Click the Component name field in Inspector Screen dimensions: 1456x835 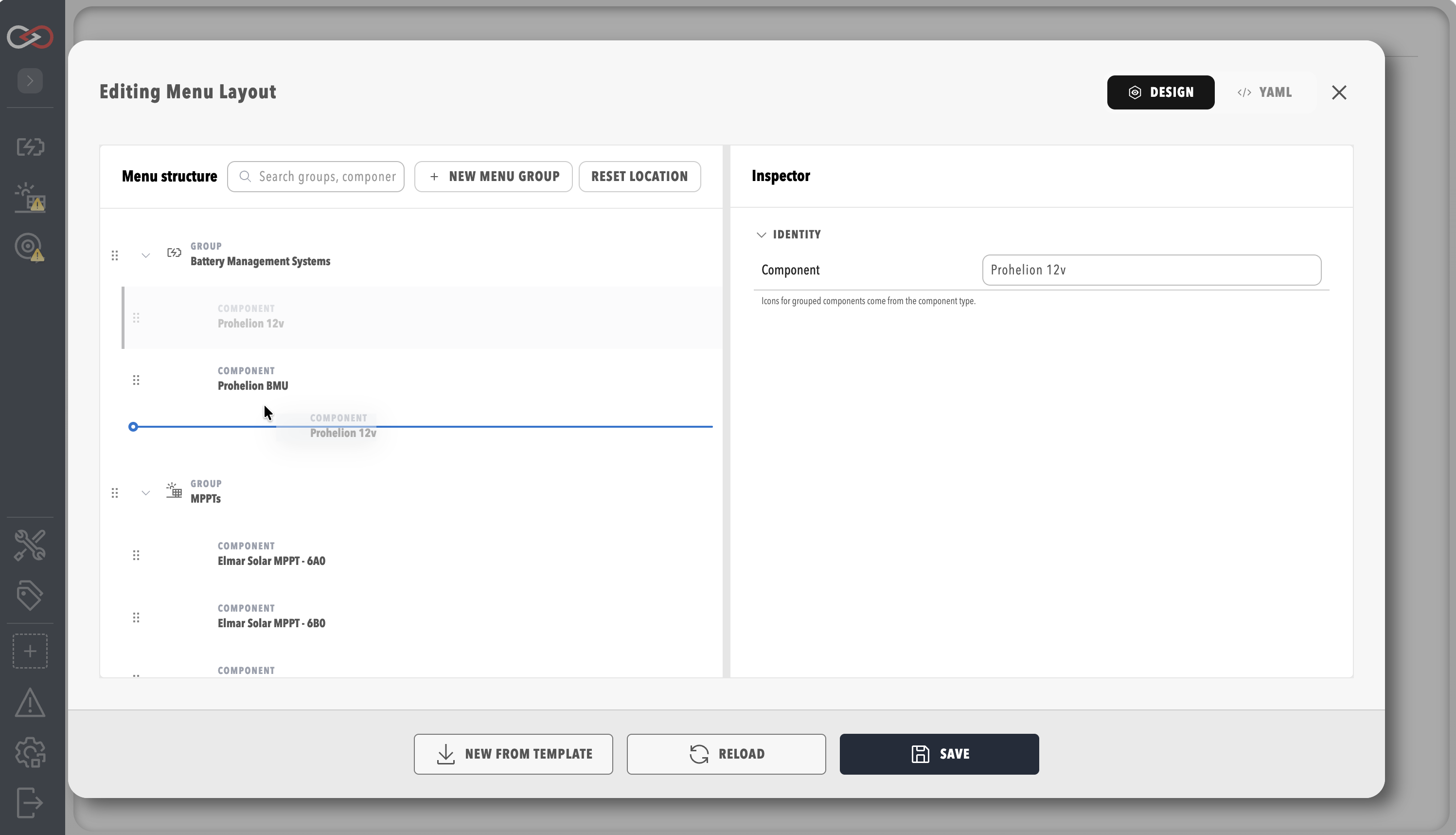point(1152,270)
